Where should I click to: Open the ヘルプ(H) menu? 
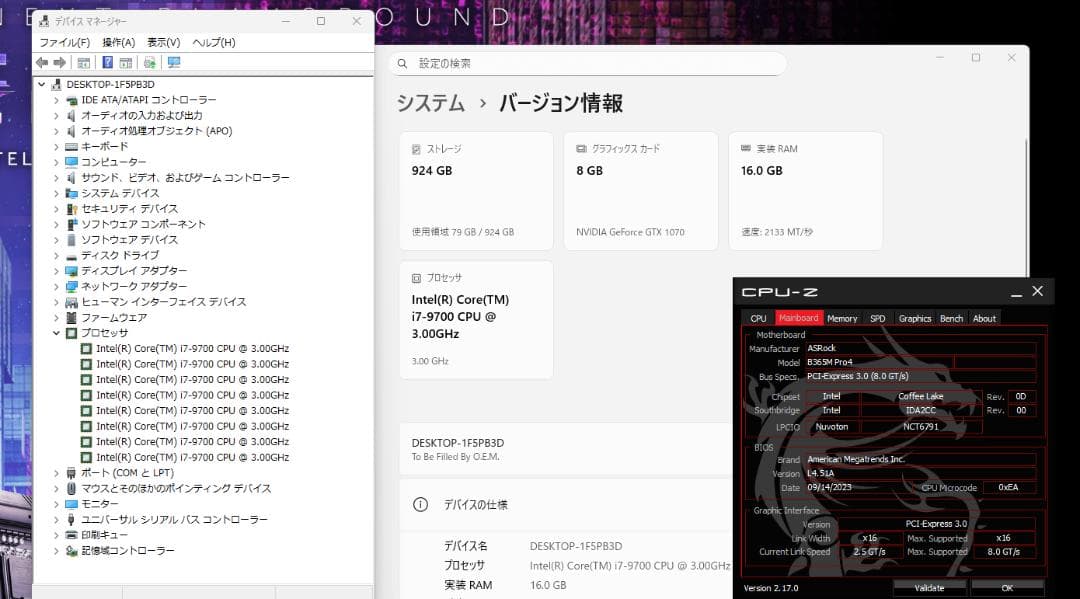pos(214,43)
